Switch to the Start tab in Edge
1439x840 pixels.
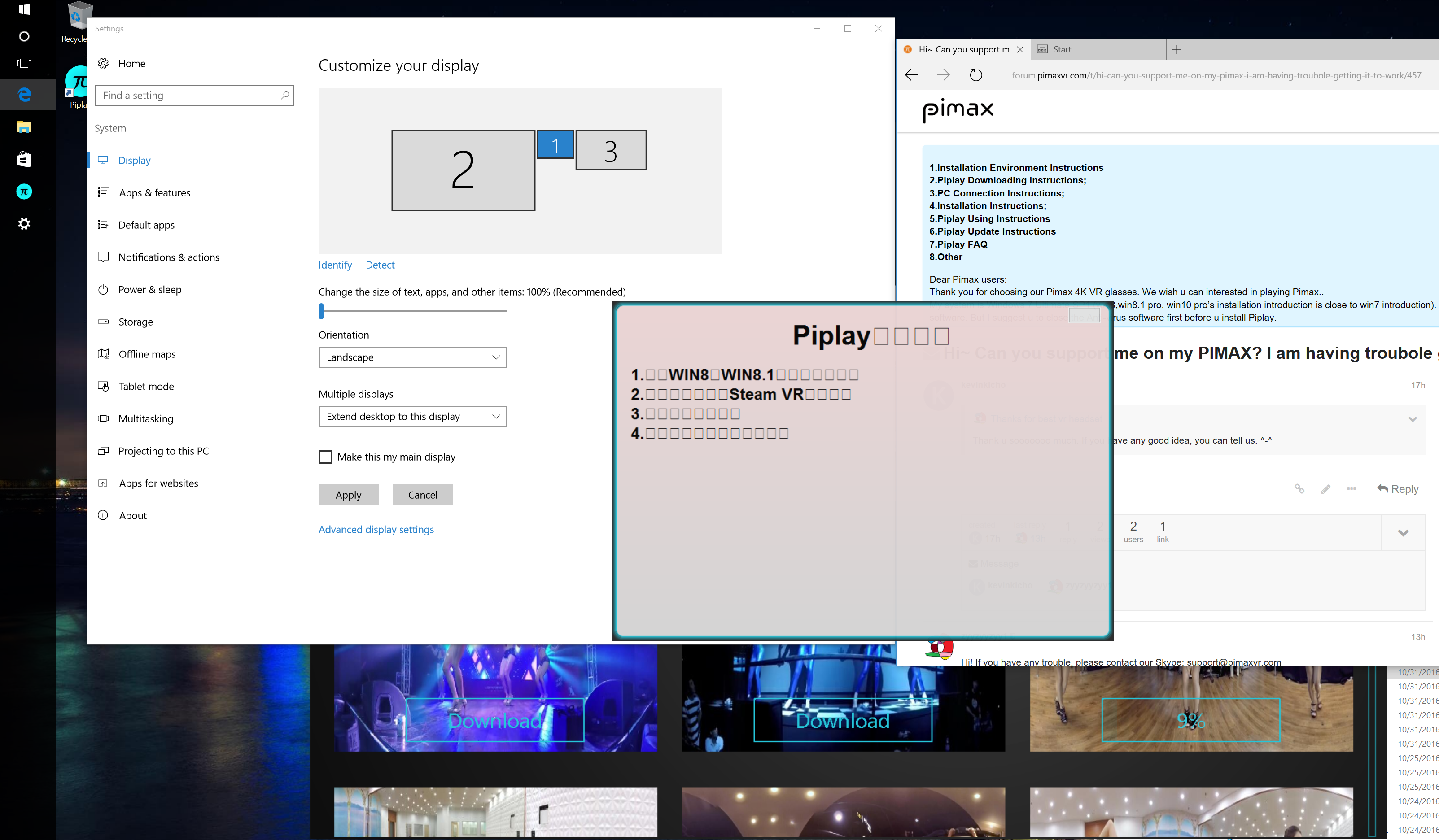(1098, 50)
